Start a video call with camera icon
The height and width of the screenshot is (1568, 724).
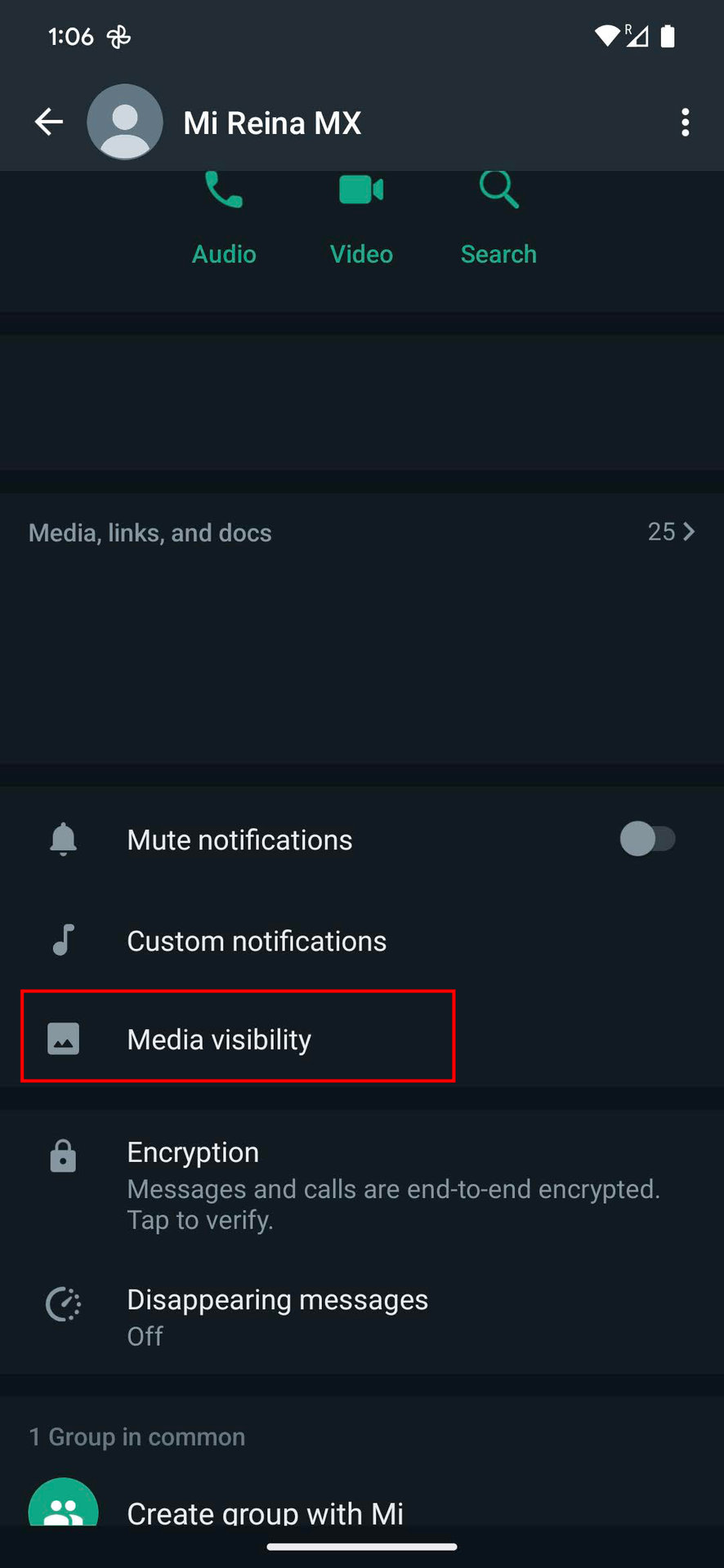pyautogui.click(x=361, y=193)
